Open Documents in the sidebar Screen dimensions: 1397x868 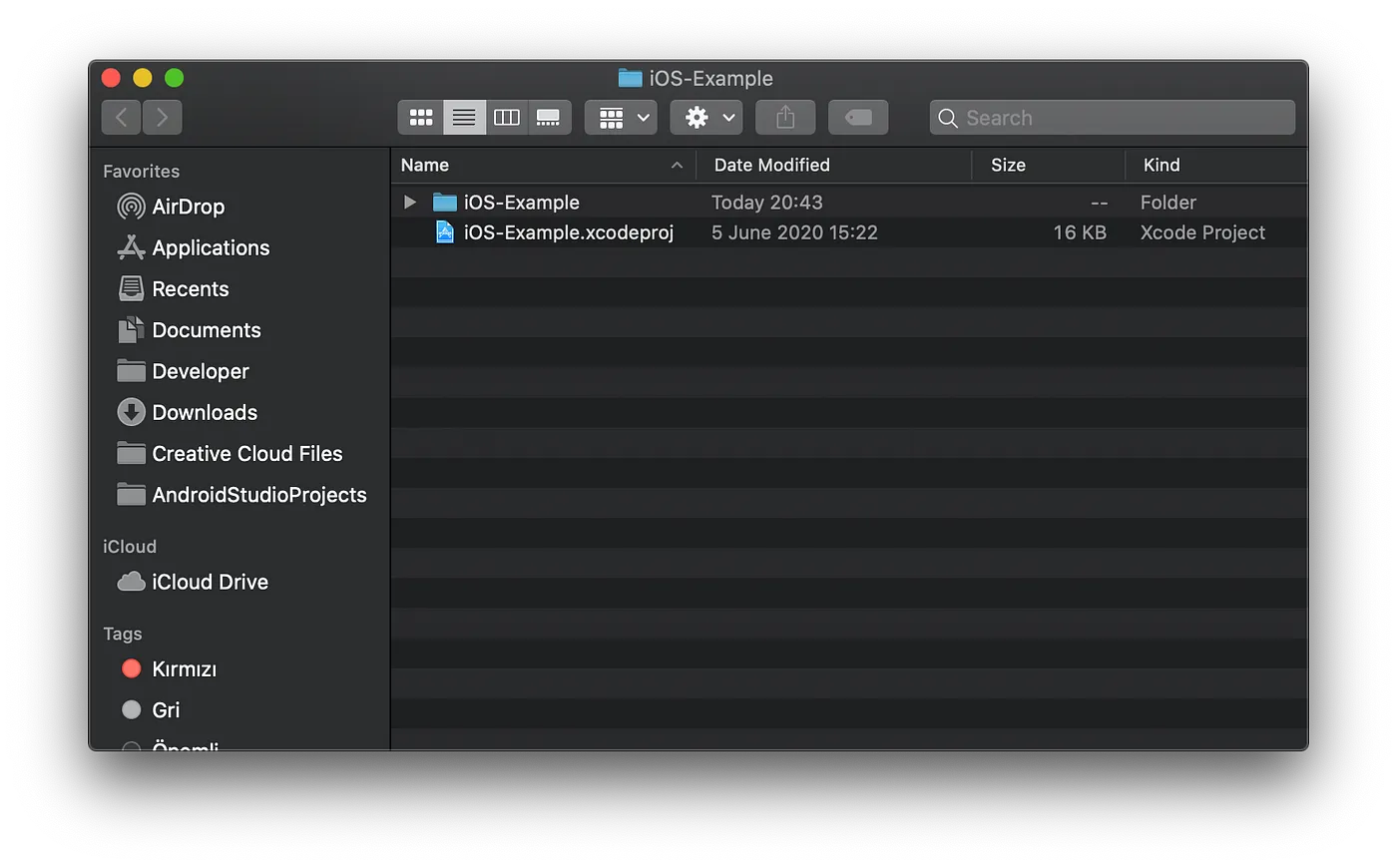click(x=190, y=330)
